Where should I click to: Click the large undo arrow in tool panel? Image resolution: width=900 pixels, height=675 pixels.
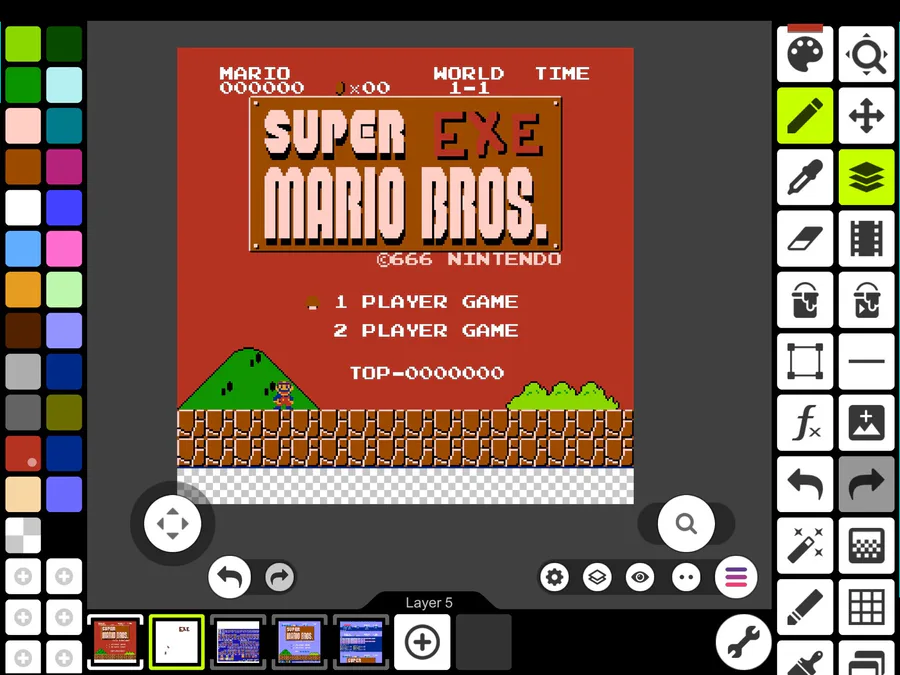(x=805, y=484)
